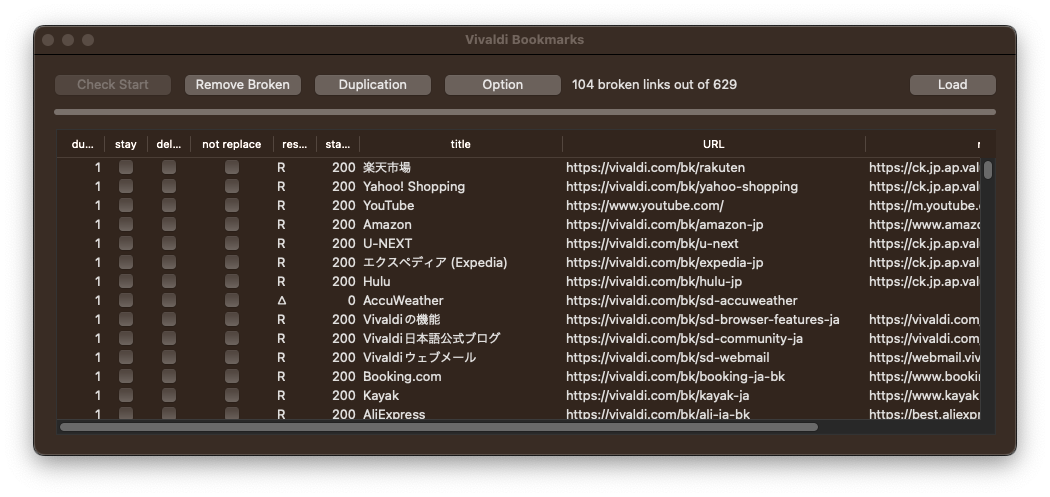
Task: Select the U-NEXT title cell
Action: coord(387,243)
